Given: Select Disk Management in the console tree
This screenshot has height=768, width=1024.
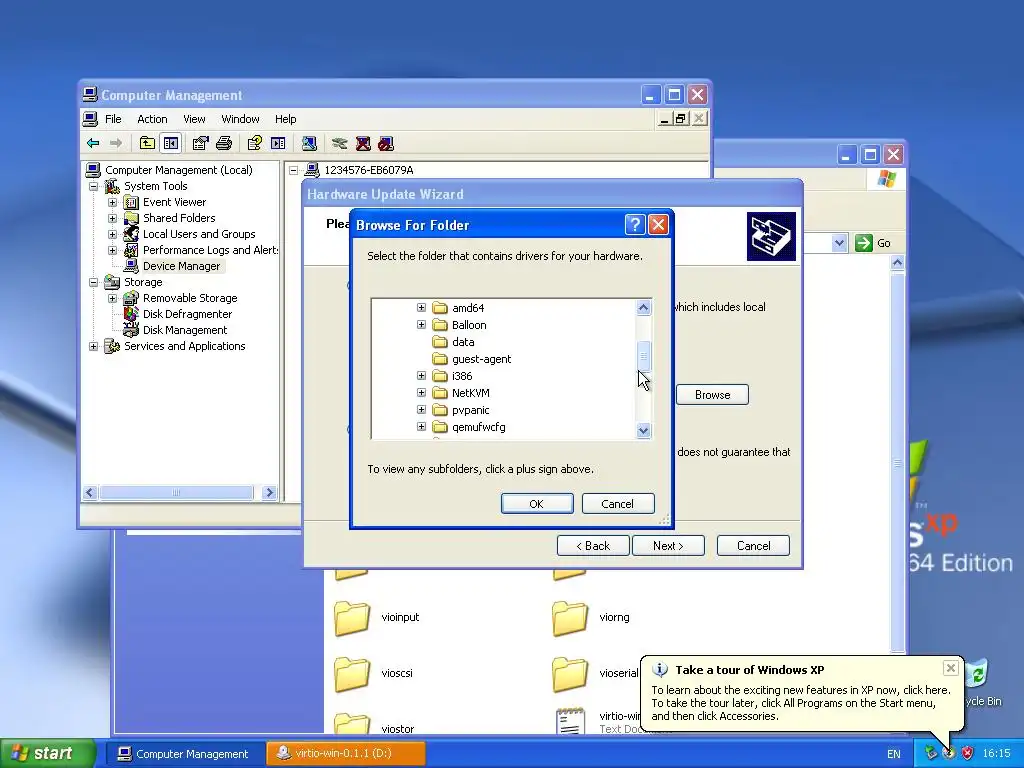Looking at the screenshot, I should [185, 330].
